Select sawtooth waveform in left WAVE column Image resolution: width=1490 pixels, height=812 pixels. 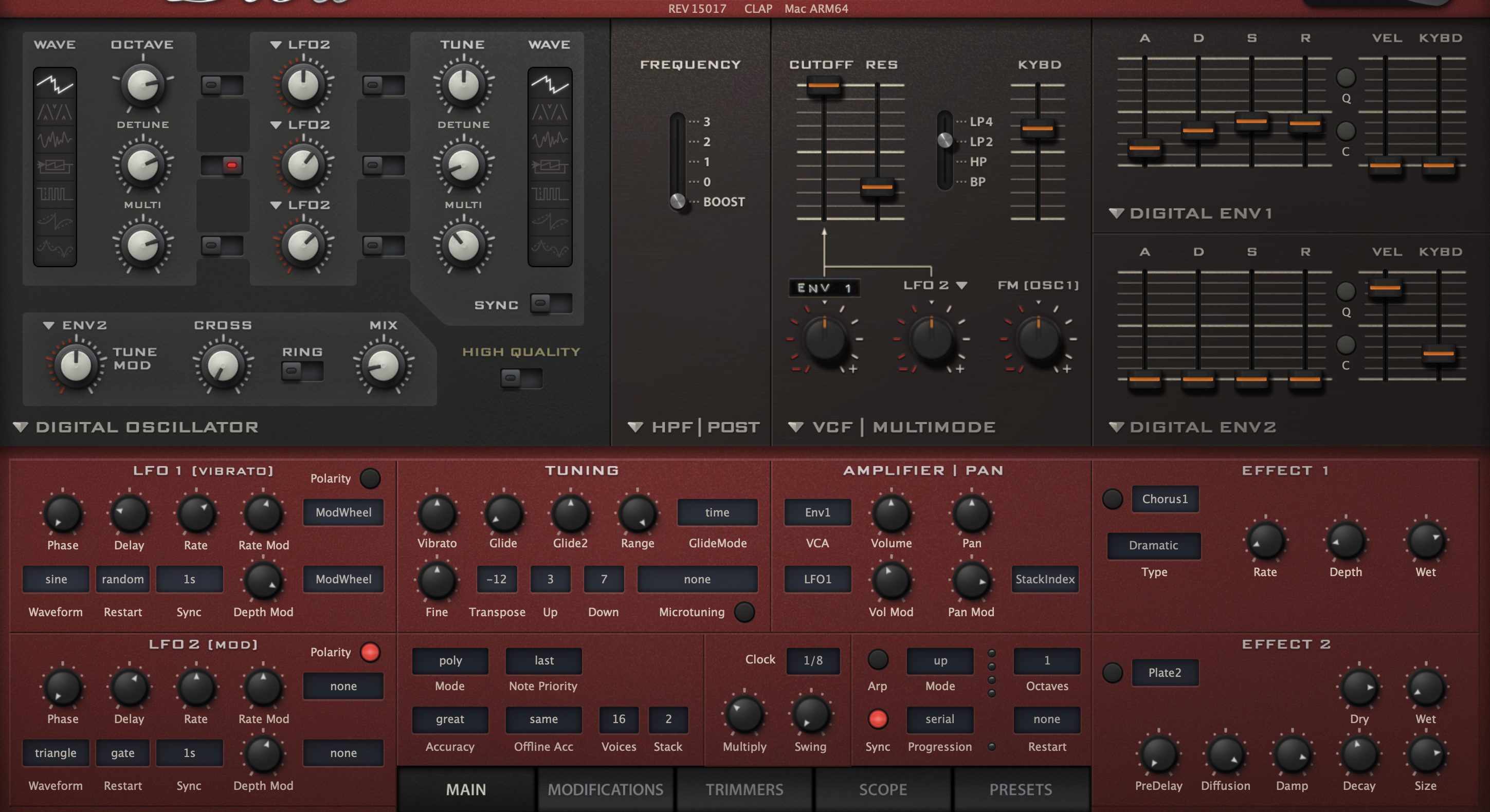pos(55,85)
